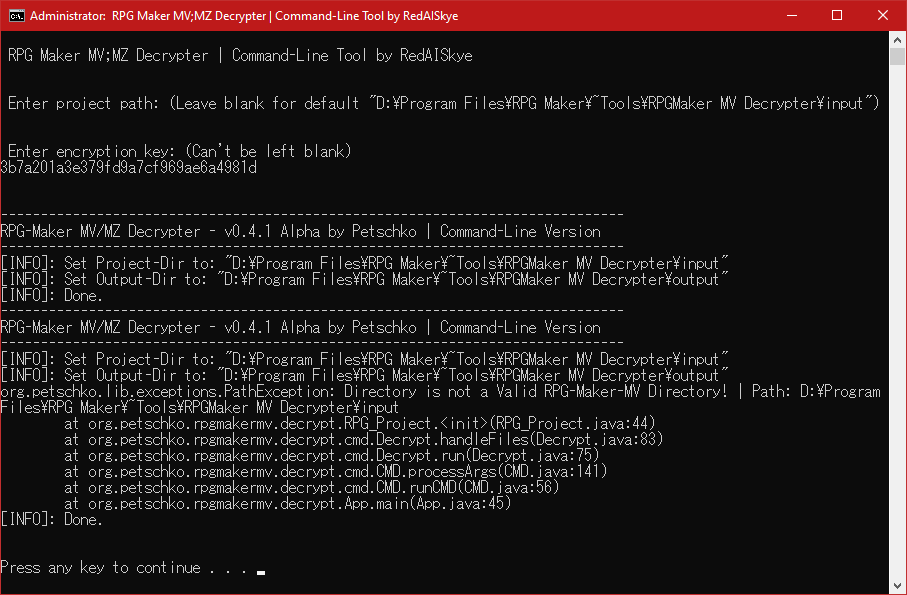Click 'Enter encryption key' prompt line

[x=179, y=151]
